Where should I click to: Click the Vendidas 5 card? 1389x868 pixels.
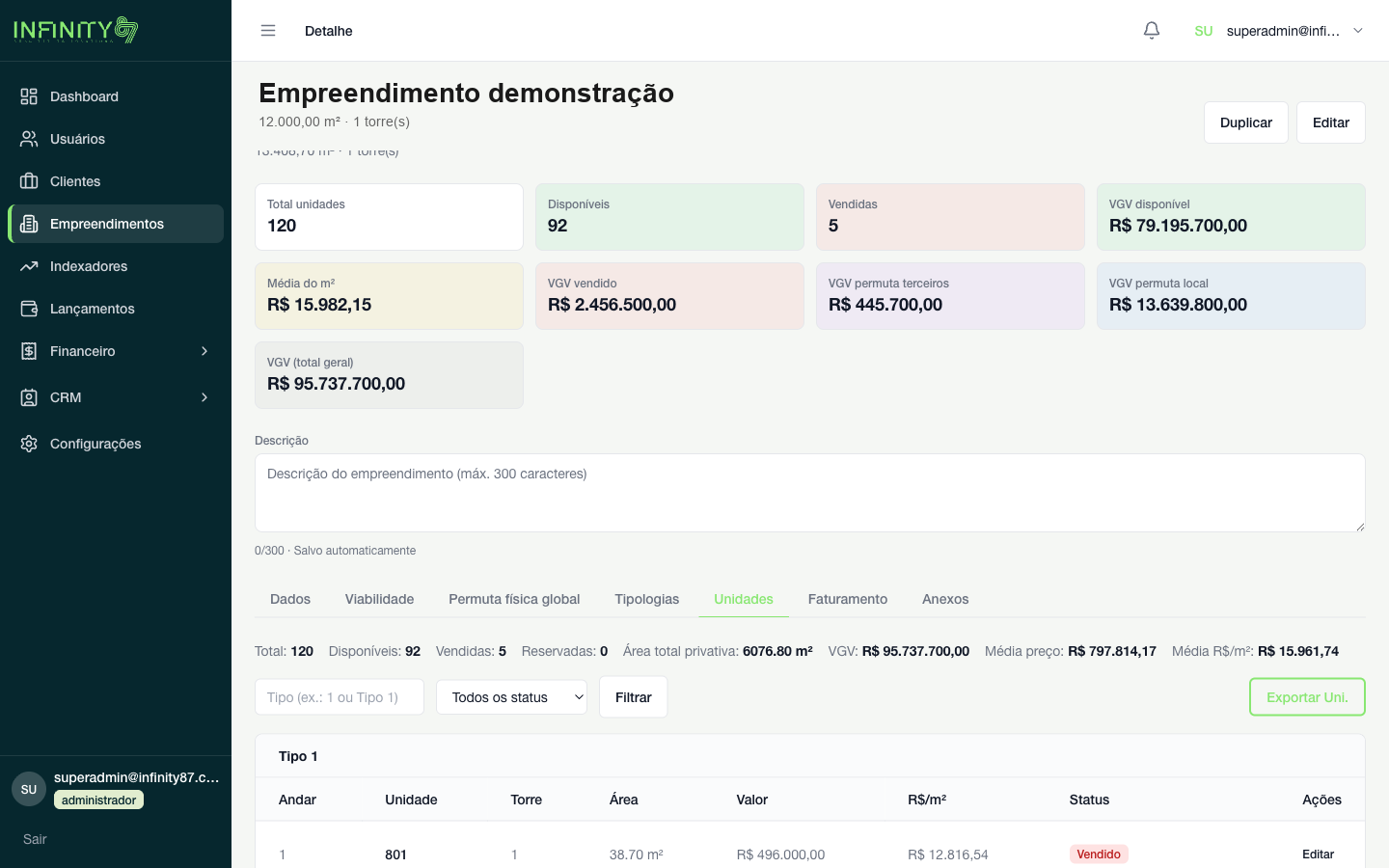pos(950,217)
